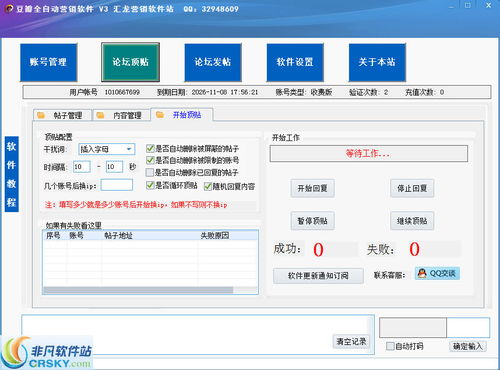The width and height of the screenshot is (500, 370).
Task: Click the 账号 column header
Action: pos(84,236)
